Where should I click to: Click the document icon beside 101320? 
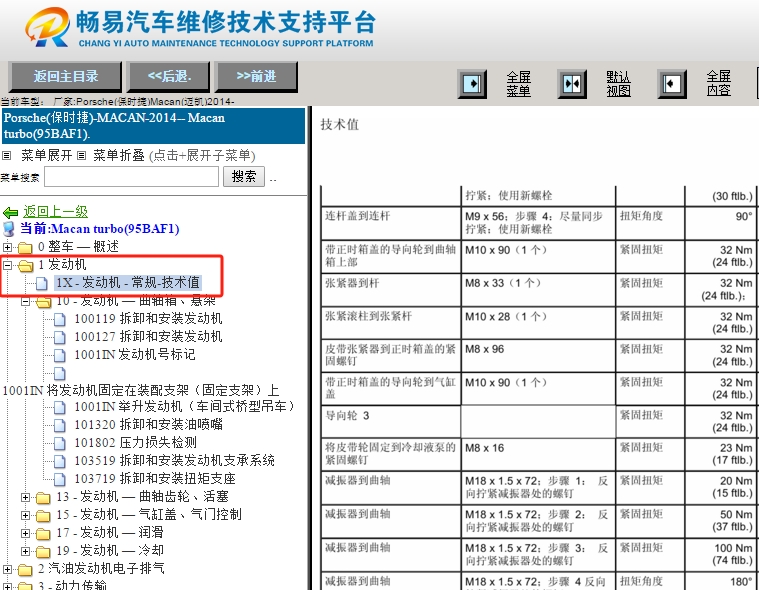point(60,425)
